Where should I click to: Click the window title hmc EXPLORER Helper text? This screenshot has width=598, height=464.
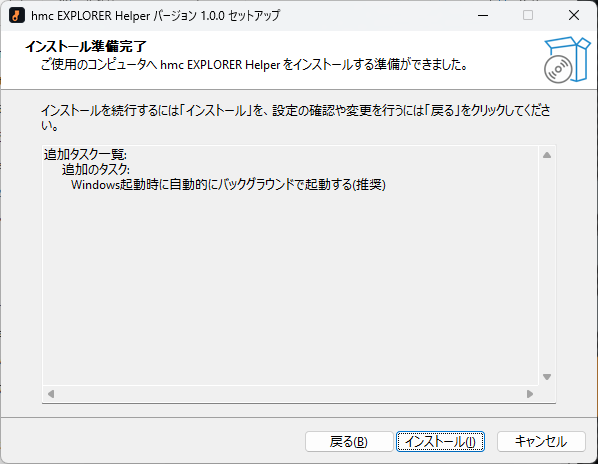point(156,16)
